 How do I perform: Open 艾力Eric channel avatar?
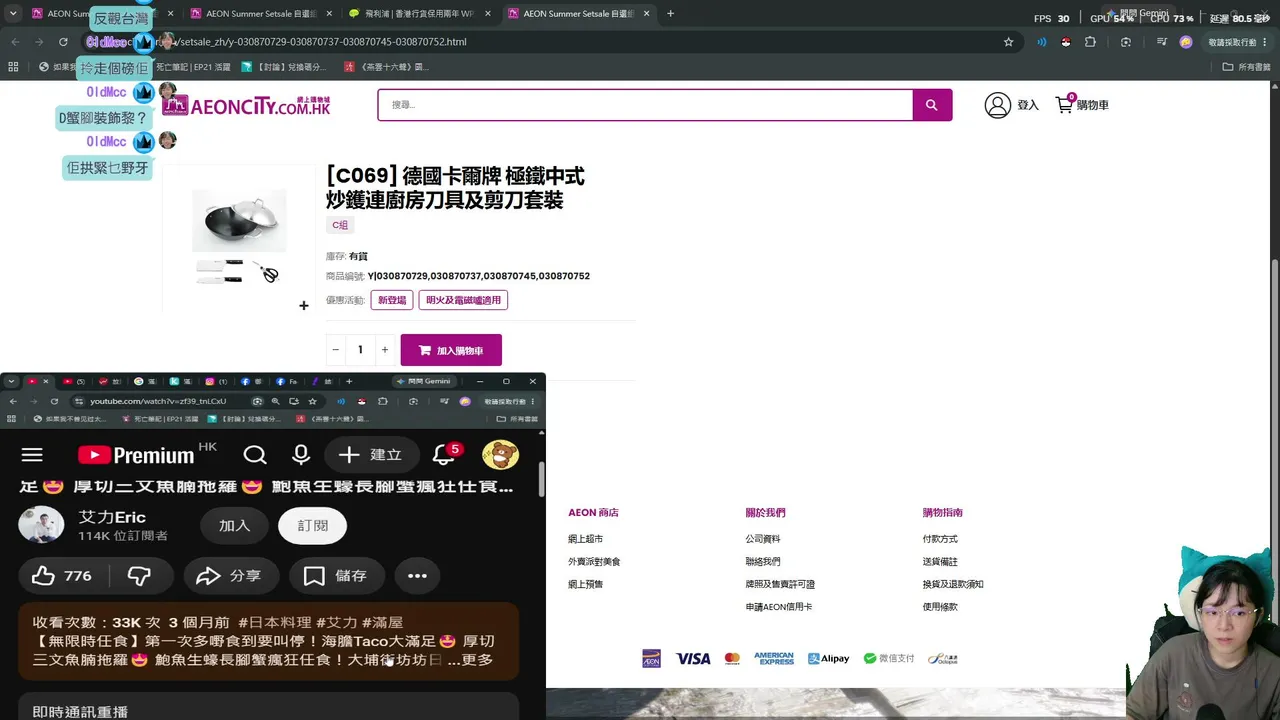(x=41, y=525)
